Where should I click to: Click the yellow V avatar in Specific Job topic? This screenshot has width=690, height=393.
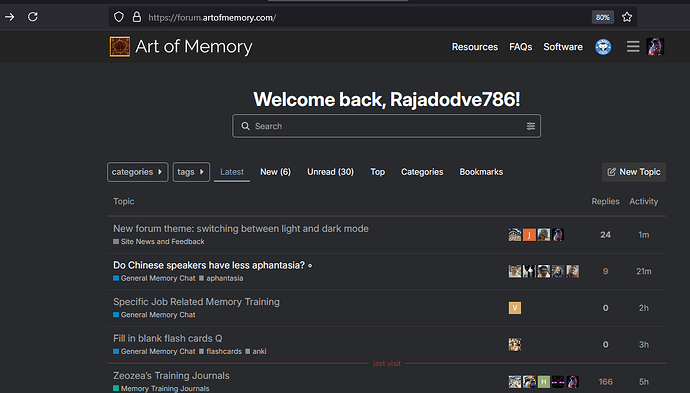[515, 308]
